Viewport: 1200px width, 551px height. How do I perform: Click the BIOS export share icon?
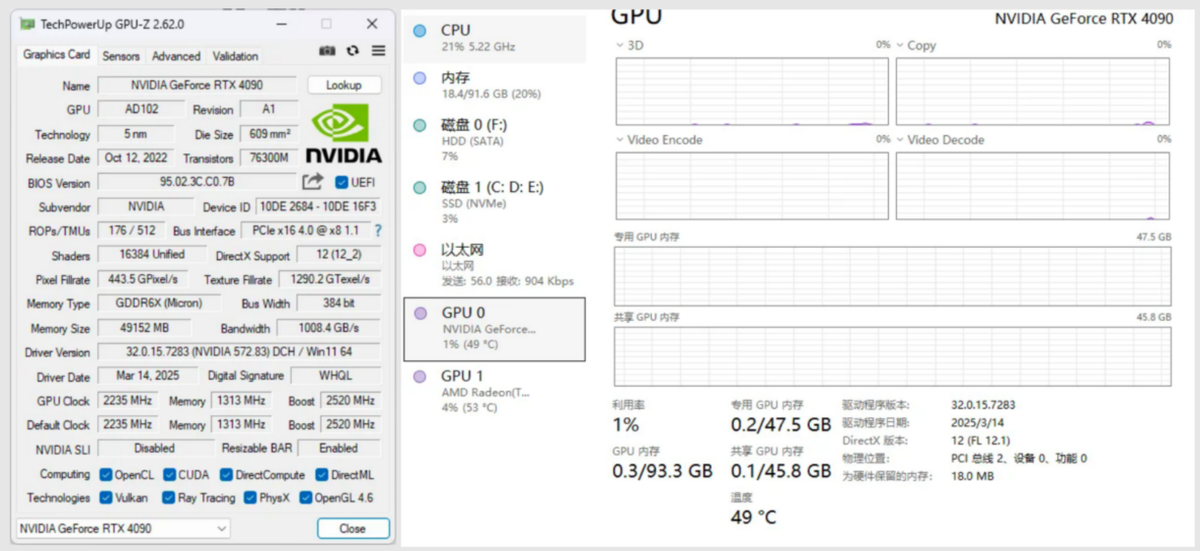click(x=313, y=182)
